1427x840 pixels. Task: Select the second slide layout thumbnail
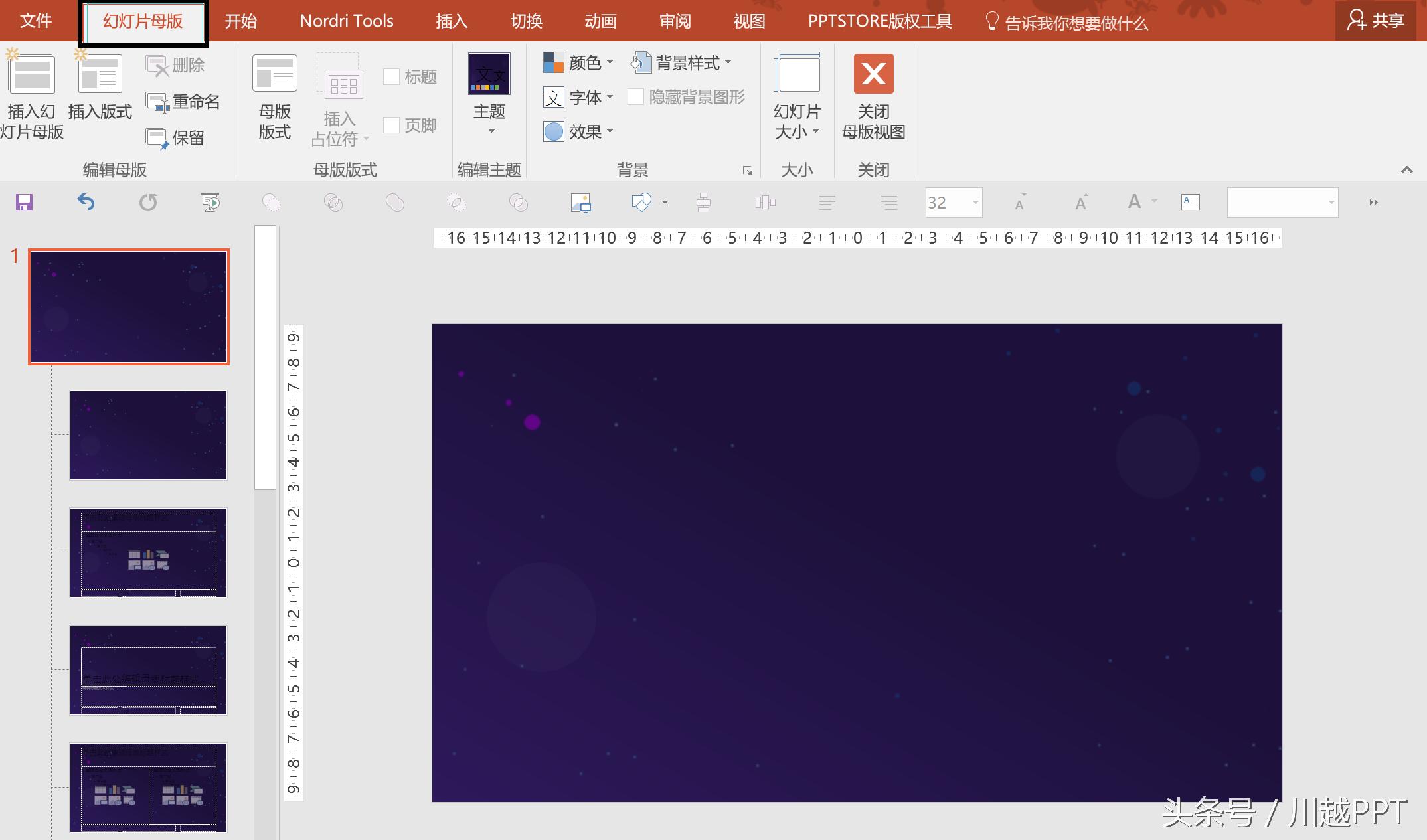coord(148,435)
